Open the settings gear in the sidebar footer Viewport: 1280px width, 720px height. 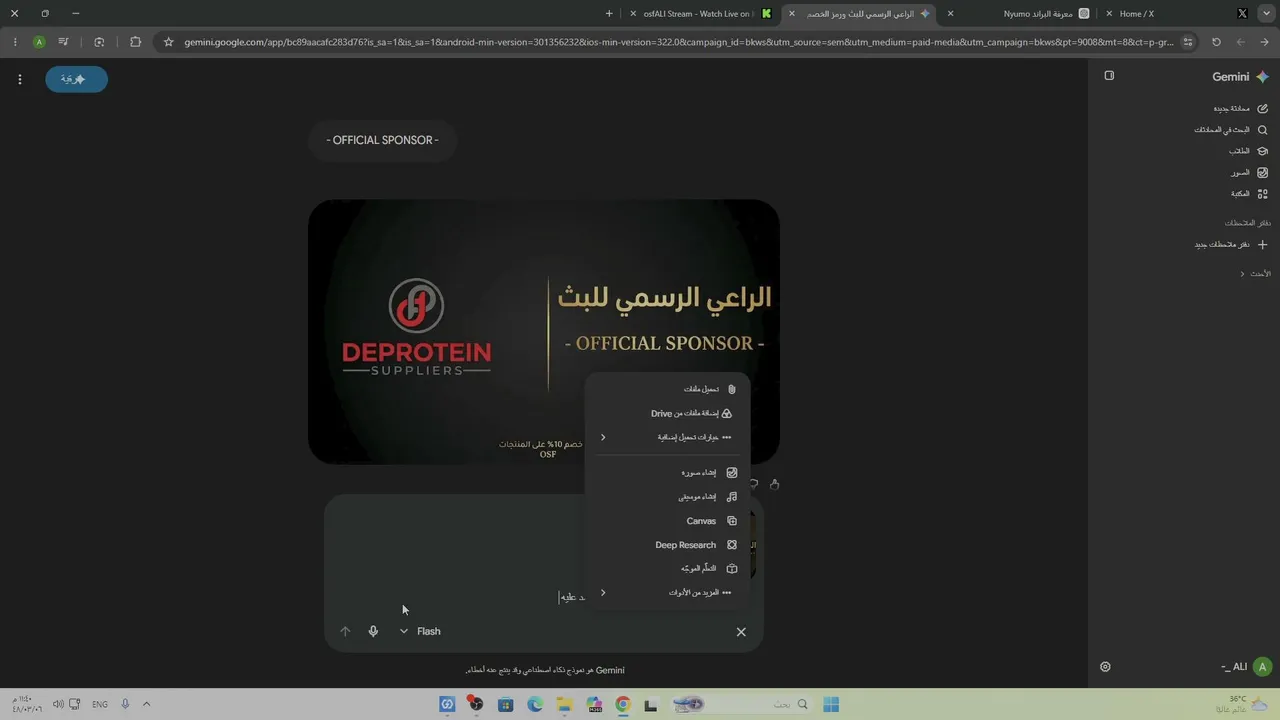coord(1105,667)
